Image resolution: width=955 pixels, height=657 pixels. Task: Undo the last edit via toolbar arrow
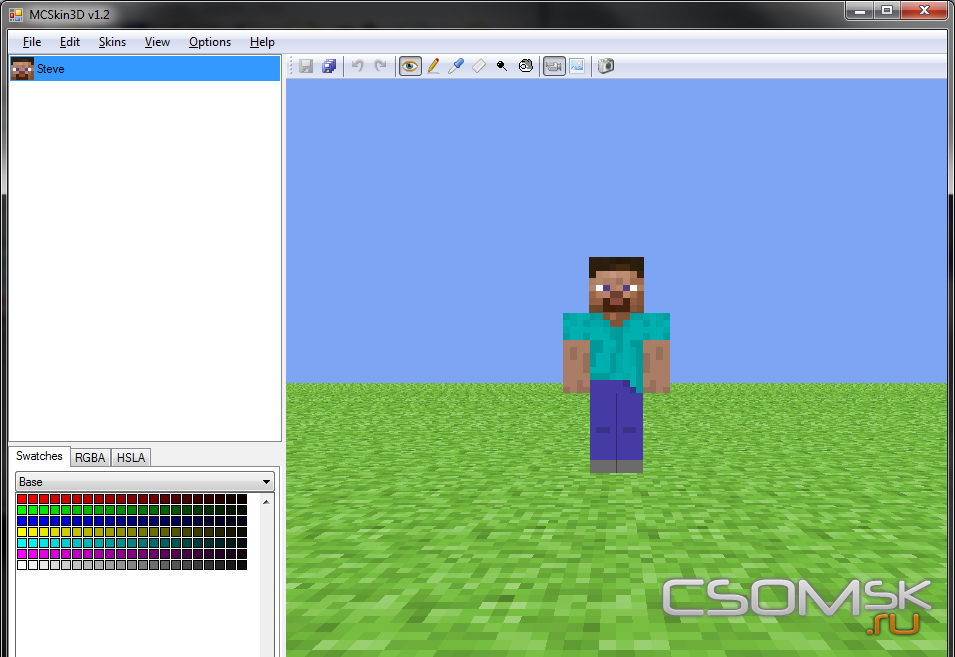click(x=358, y=66)
